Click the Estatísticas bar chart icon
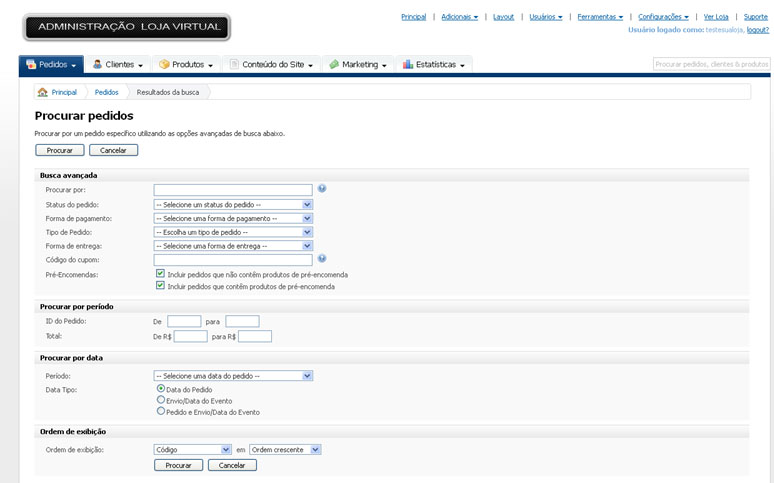Viewport: 774px width, 483px height. (x=408, y=64)
